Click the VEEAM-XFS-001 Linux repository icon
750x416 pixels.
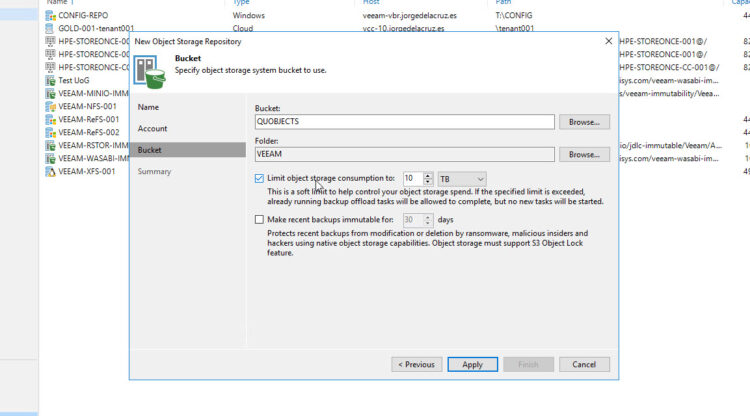click(50, 171)
